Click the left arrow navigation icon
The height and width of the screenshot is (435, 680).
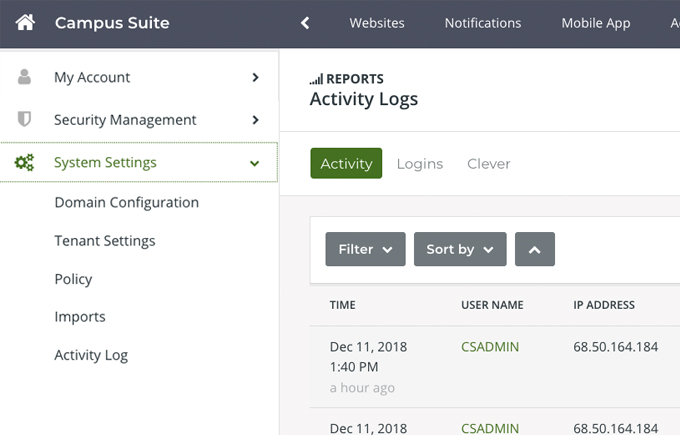point(305,23)
